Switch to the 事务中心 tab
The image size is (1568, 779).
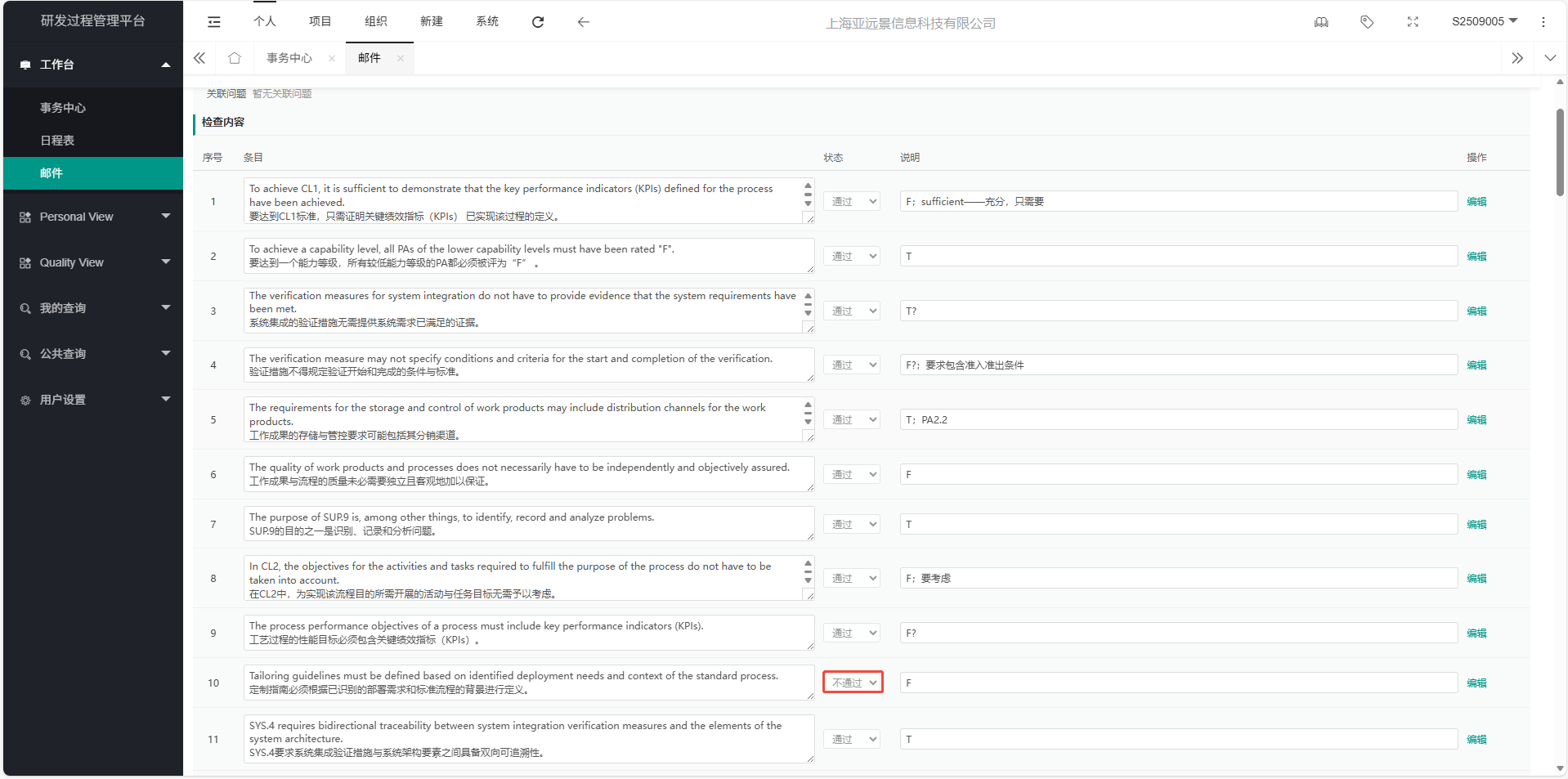[x=289, y=58]
